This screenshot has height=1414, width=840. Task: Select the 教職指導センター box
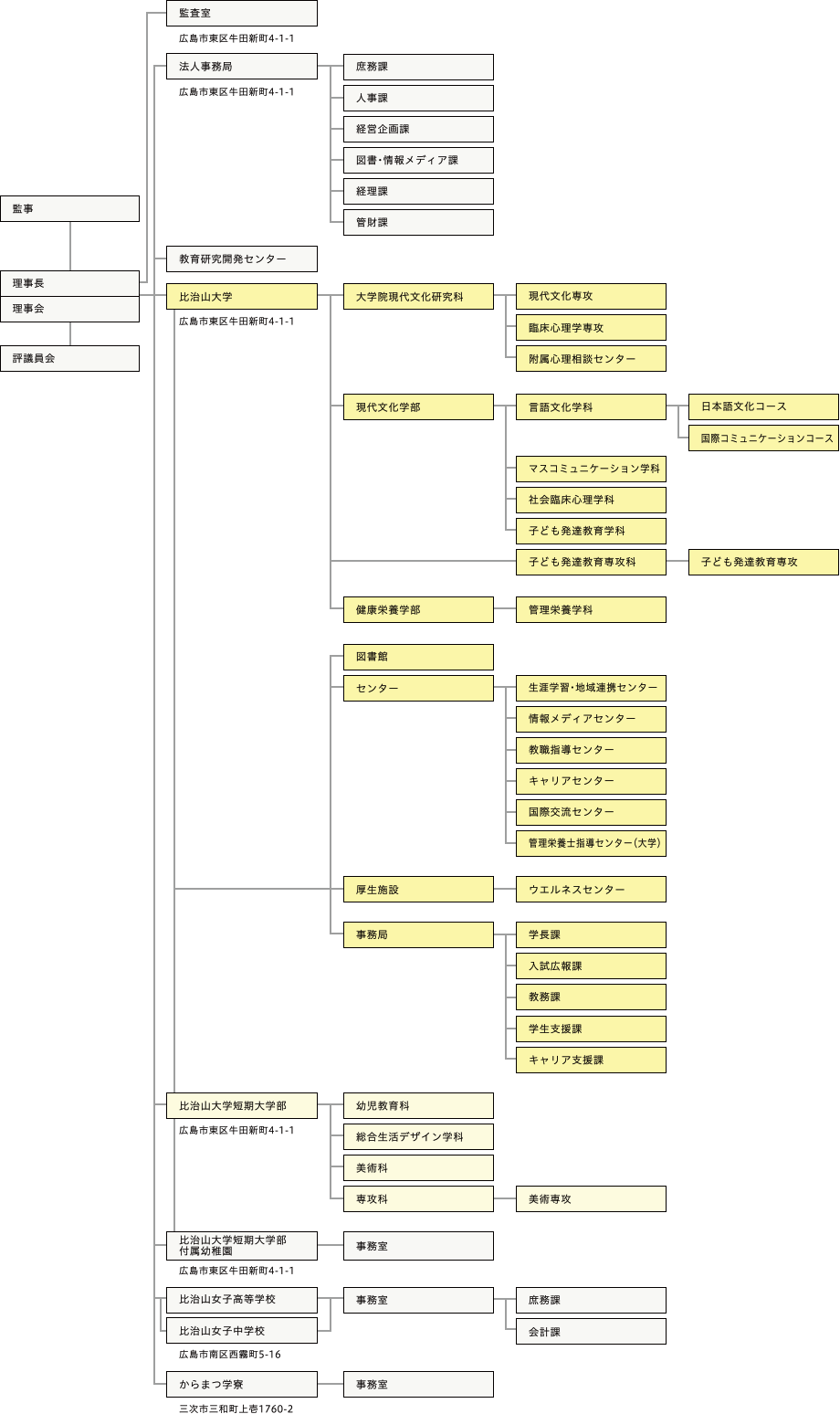591,750
